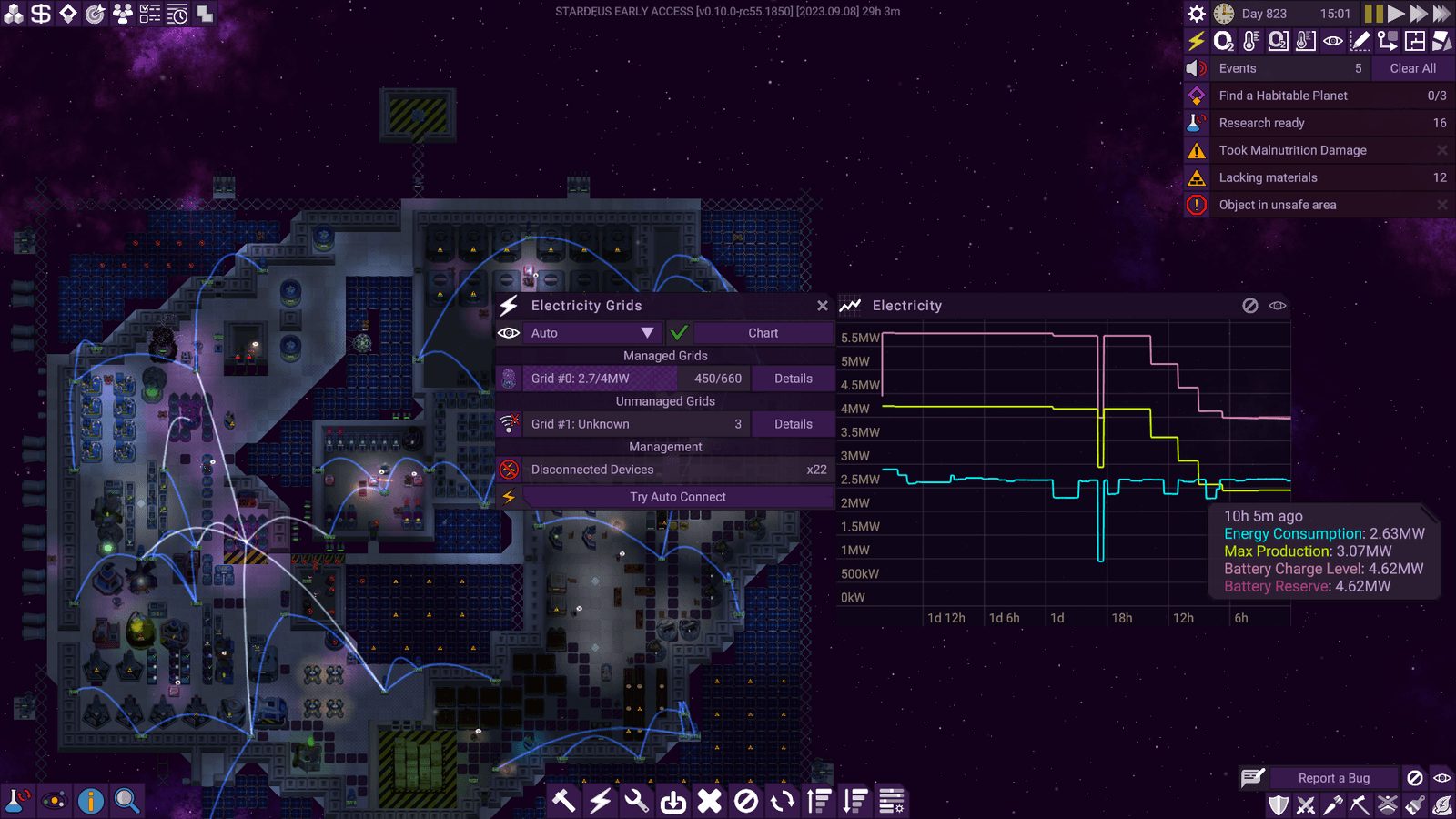Viewport: 1456px width, 819px height.
Task: Open the room floor plan icon
Action: (1415, 41)
